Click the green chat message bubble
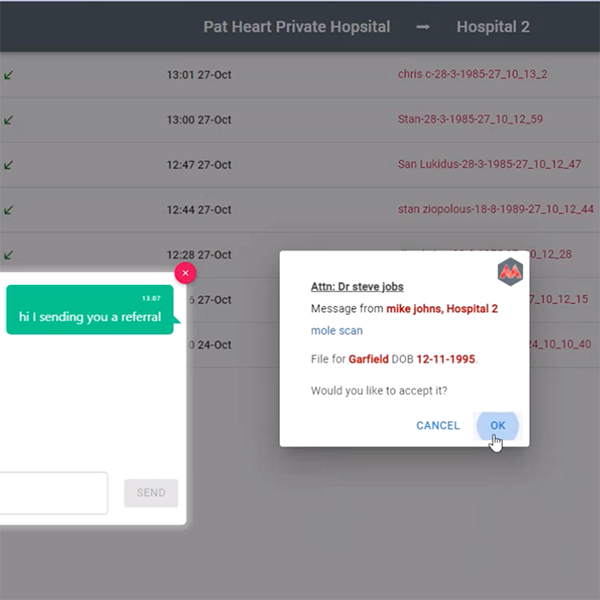600x600 pixels. click(x=90, y=310)
